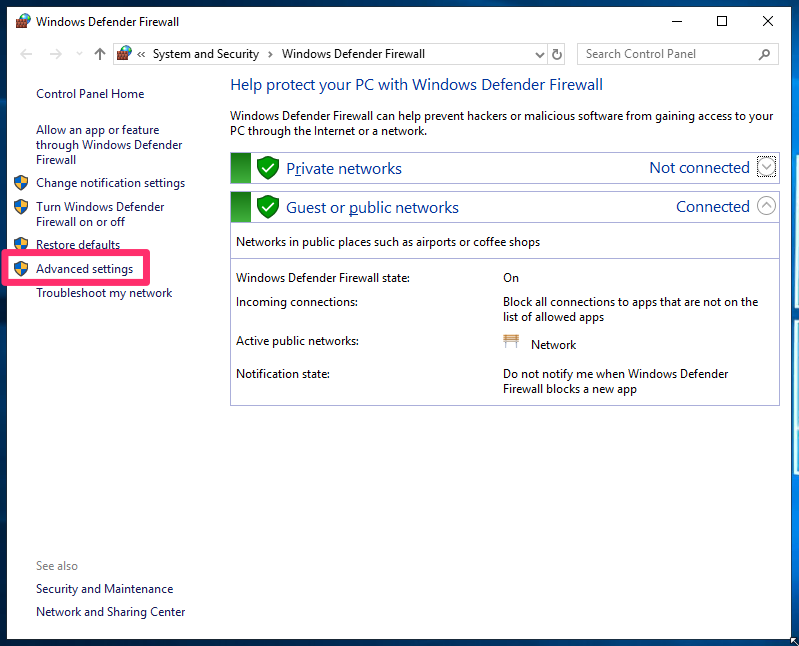Screen dimensions: 799x646
Task: Click Windows Defender Firewall breadcrumb
Action: (353, 54)
